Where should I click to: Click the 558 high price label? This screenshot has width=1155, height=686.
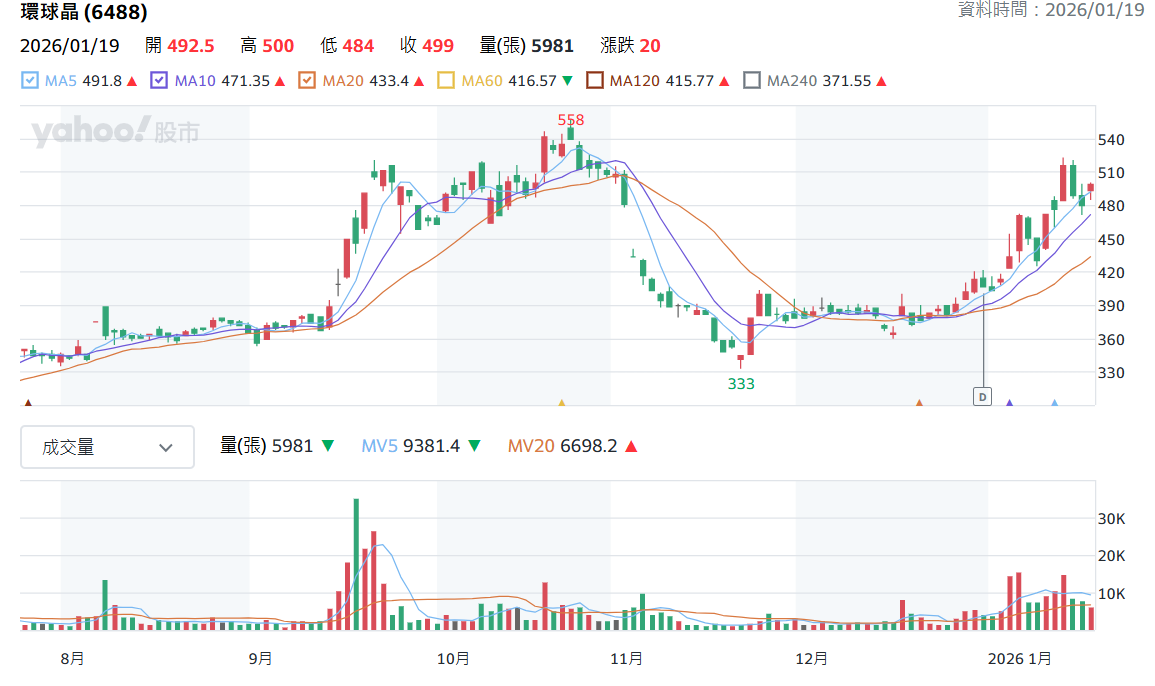pyautogui.click(x=571, y=119)
